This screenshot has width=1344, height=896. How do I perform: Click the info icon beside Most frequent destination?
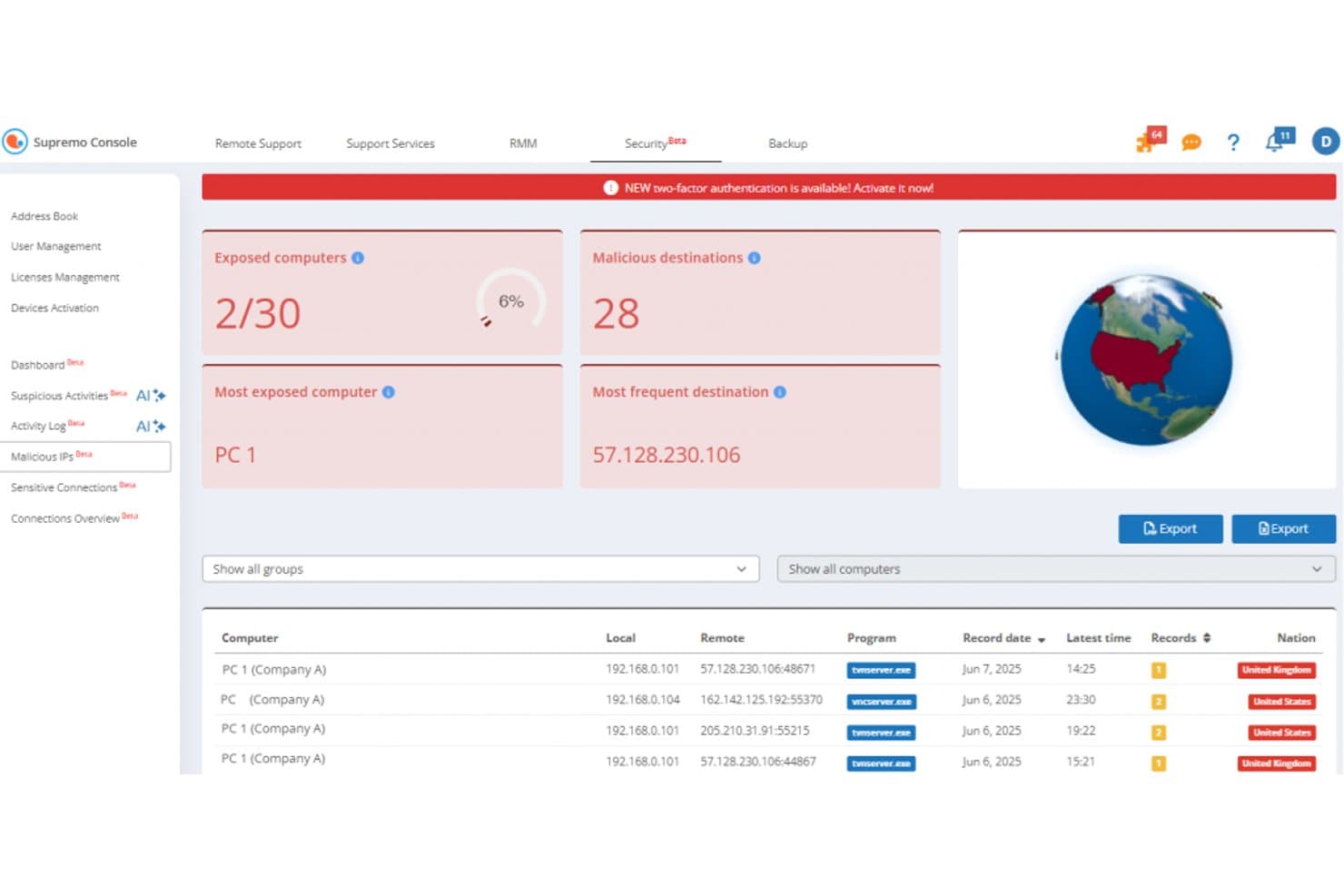pos(780,392)
